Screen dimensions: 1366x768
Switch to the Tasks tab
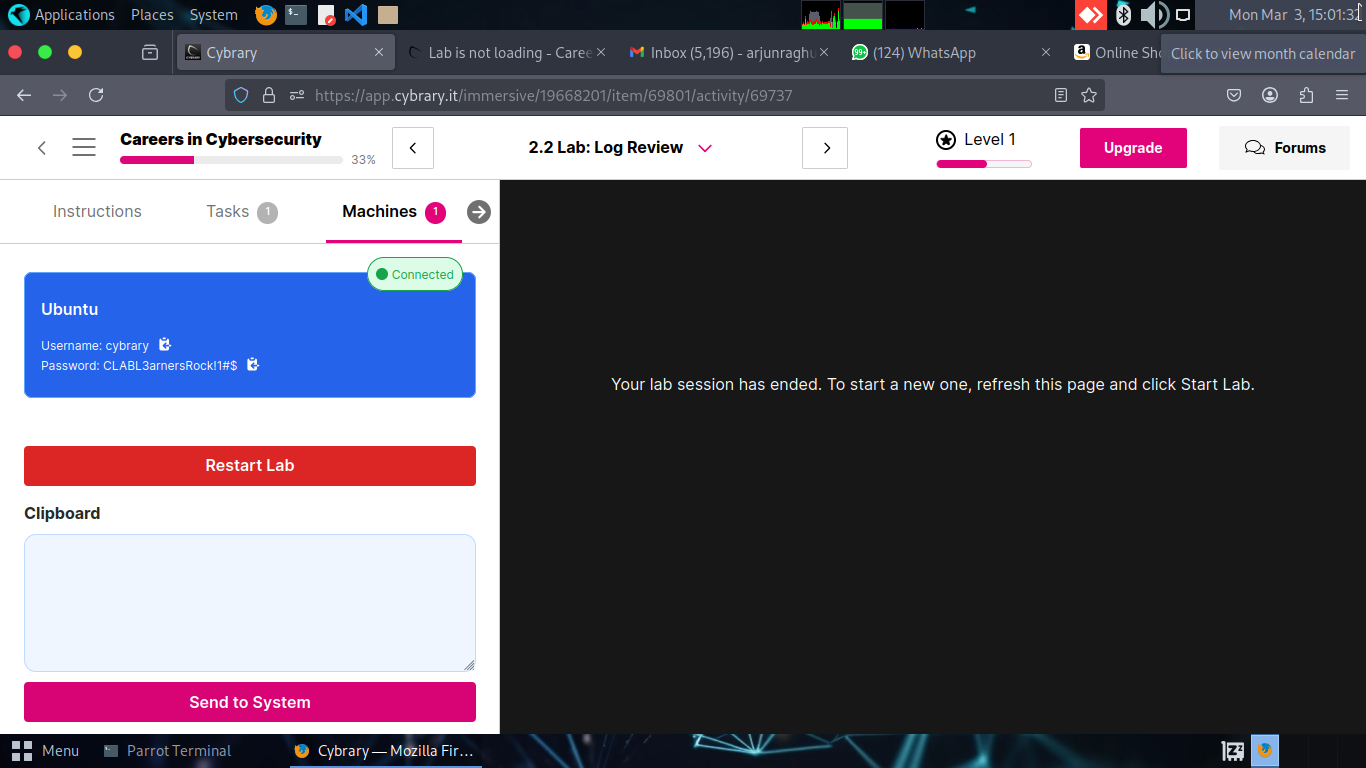click(228, 212)
